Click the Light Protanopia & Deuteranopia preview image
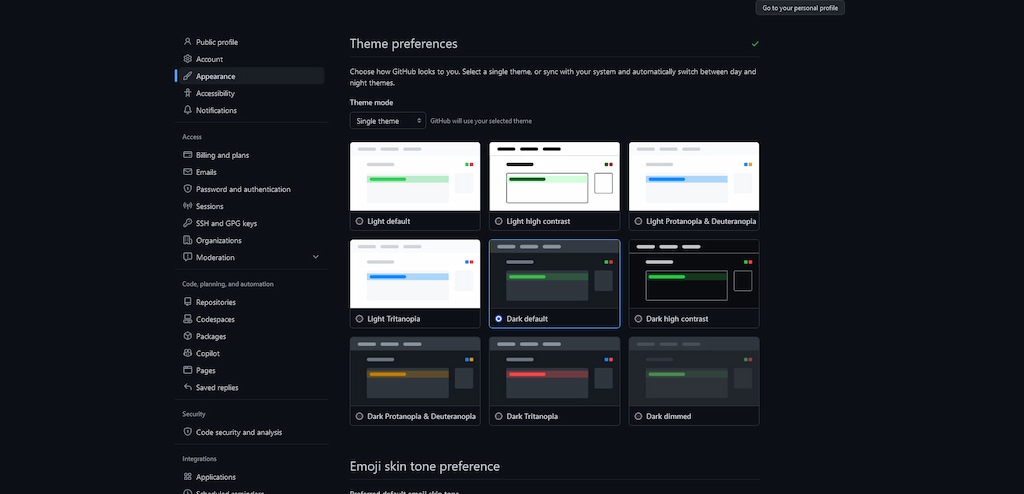The height and width of the screenshot is (494, 1024). tap(694, 176)
